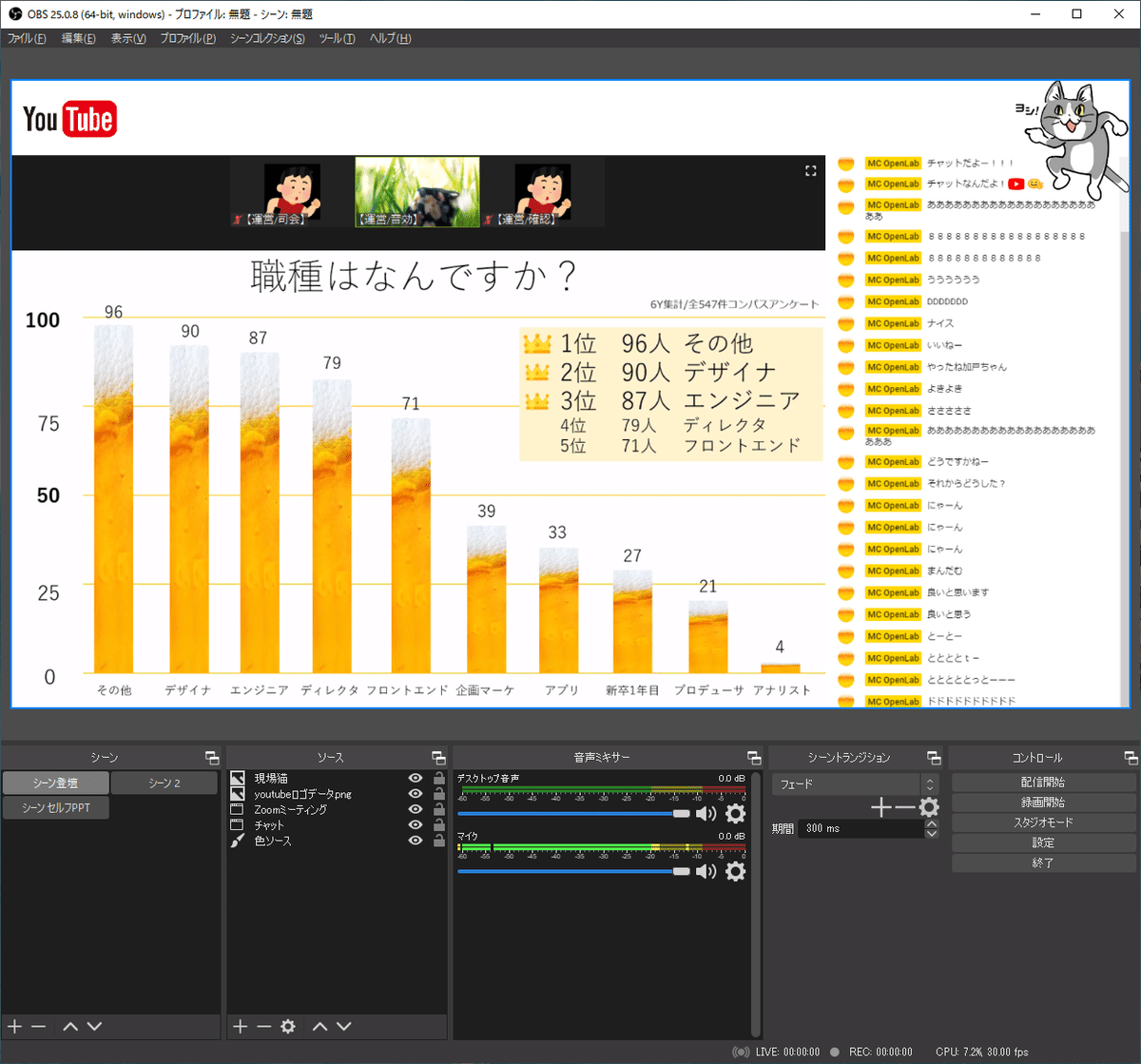
Task: Add a scene transition with the plus icon
Action: (881, 807)
